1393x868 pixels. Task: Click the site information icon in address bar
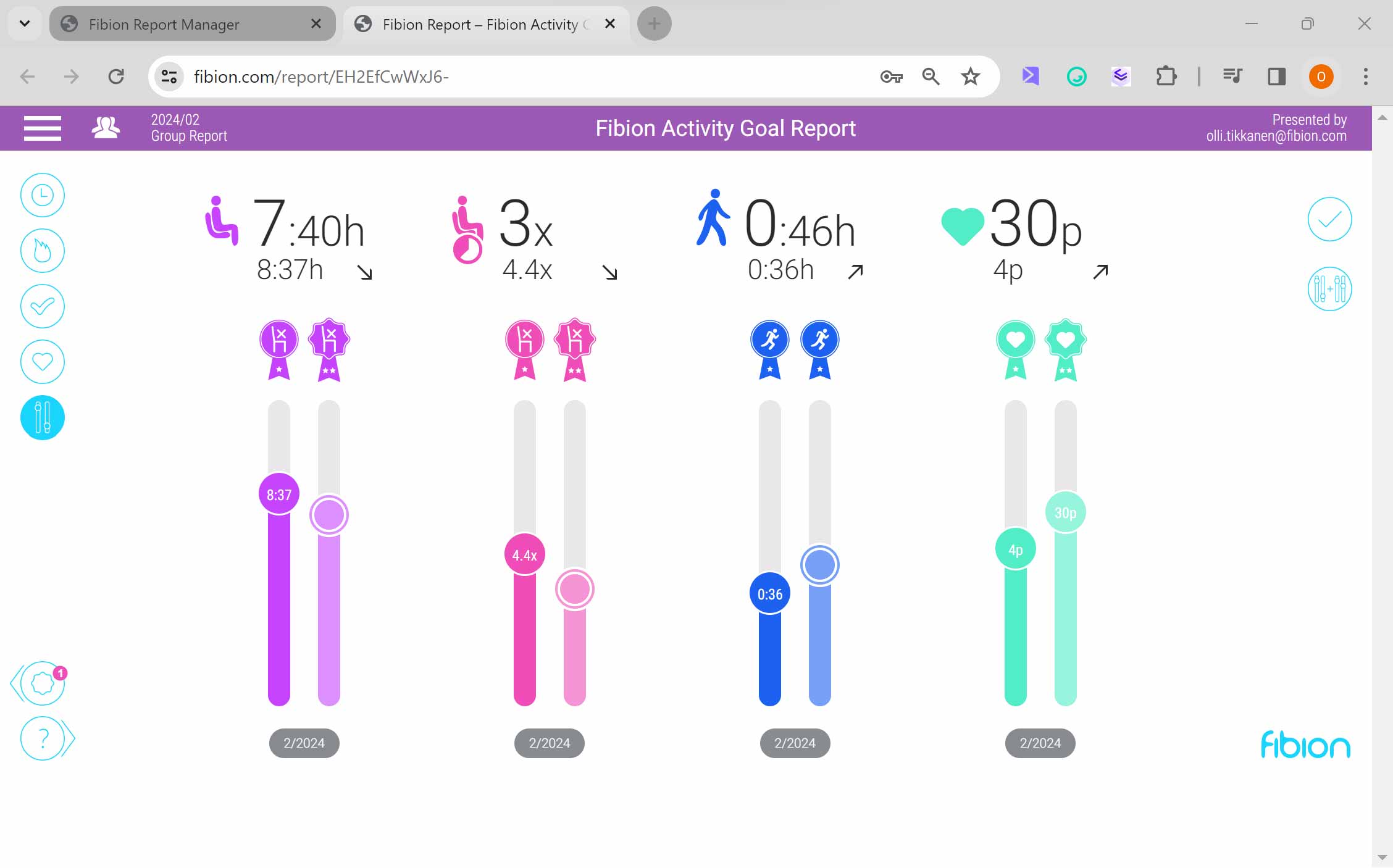(169, 77)
